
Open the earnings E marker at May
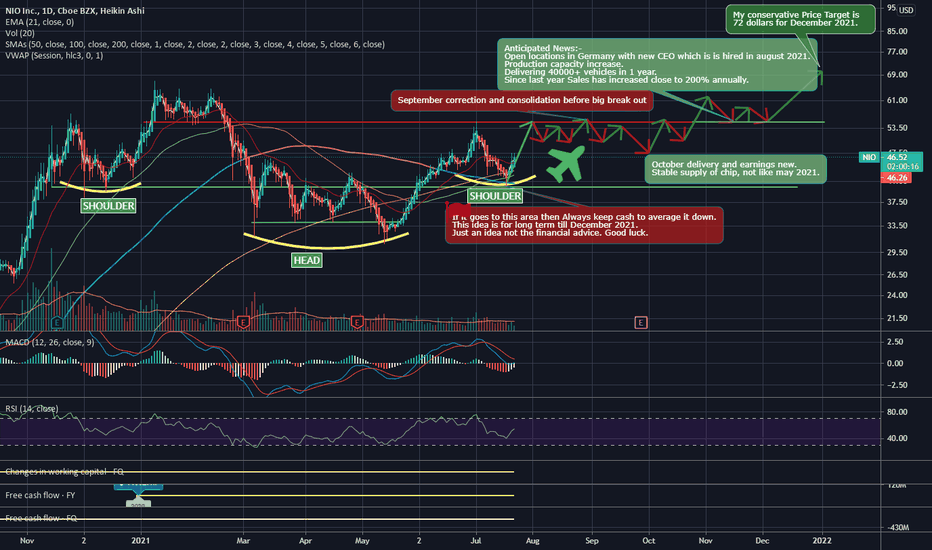357,322
